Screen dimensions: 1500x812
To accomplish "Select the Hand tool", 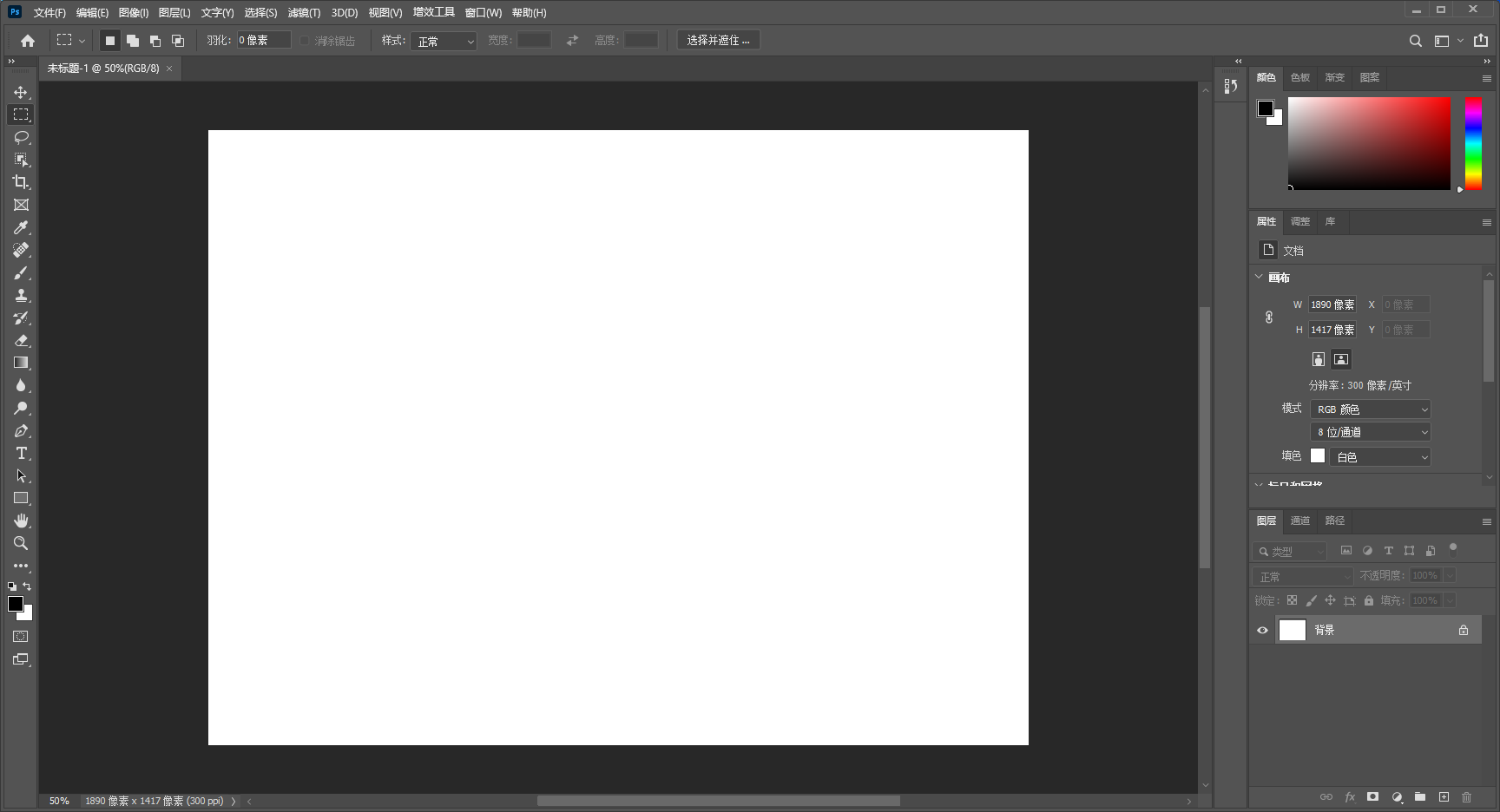I will pos(21,521).
